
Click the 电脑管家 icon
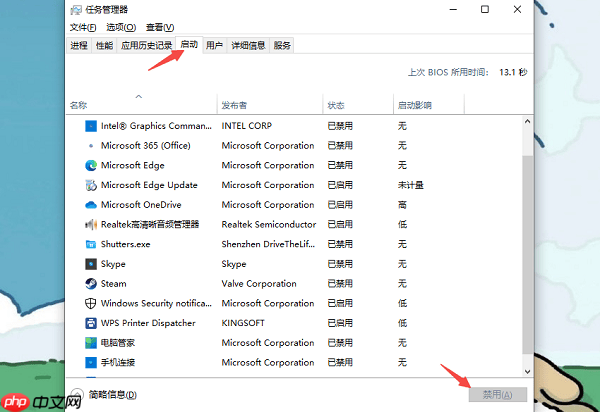pyautogui.click(x=91, y=343)
